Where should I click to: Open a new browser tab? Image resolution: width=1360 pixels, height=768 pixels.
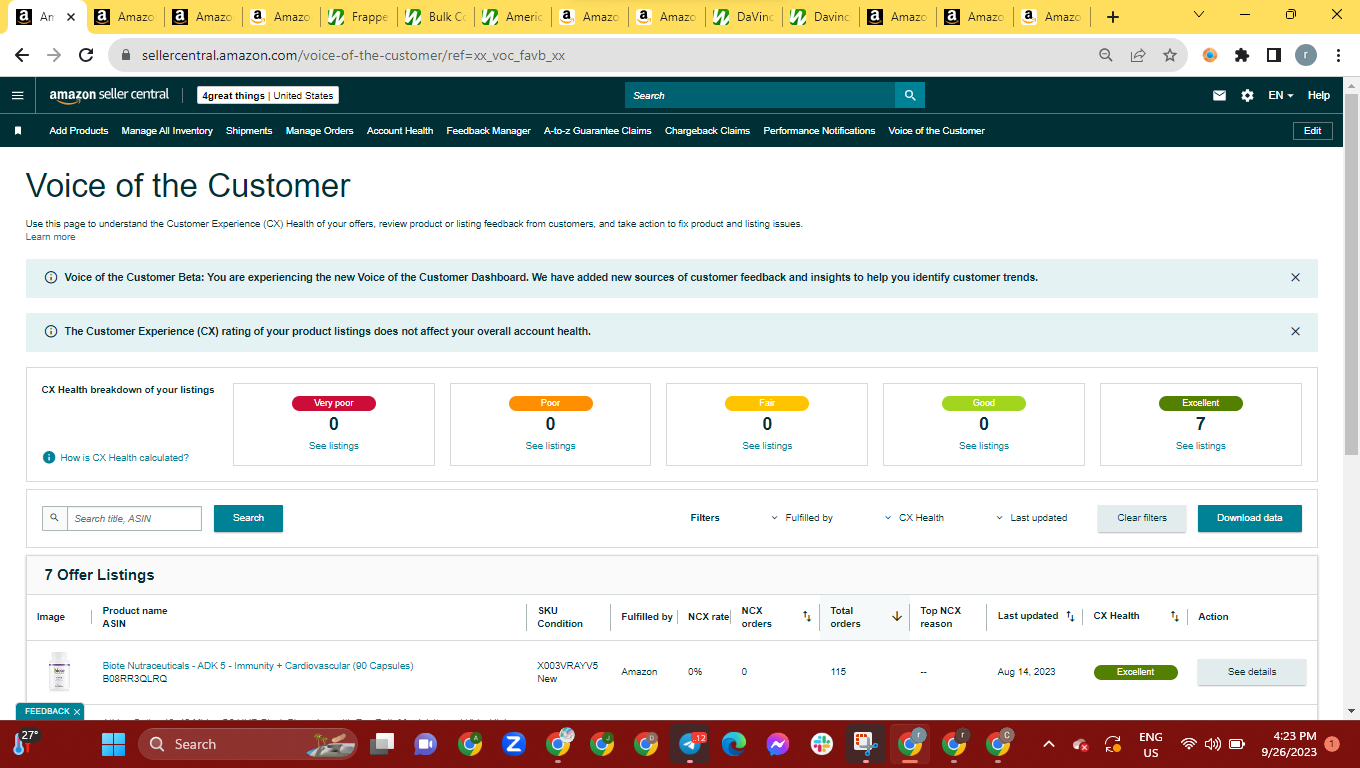tap(1113, 17)
